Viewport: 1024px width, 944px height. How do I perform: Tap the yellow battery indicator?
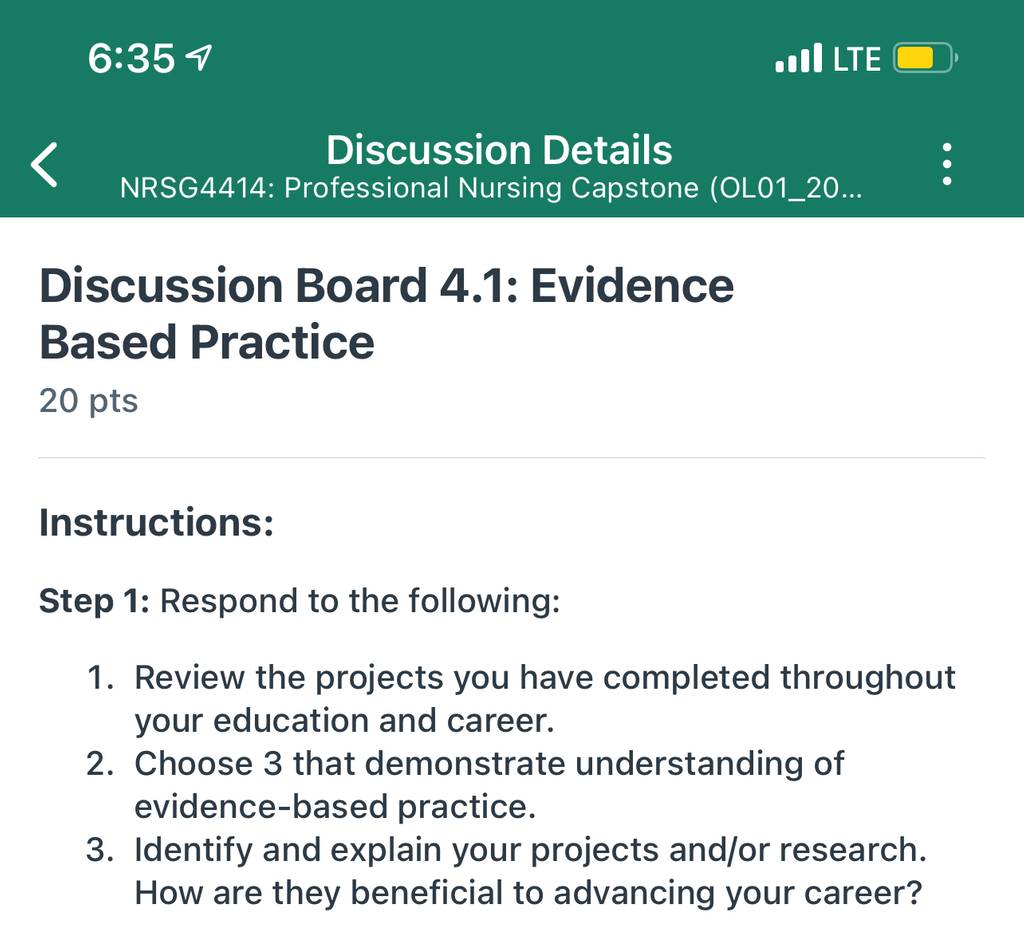pos(925,58)
